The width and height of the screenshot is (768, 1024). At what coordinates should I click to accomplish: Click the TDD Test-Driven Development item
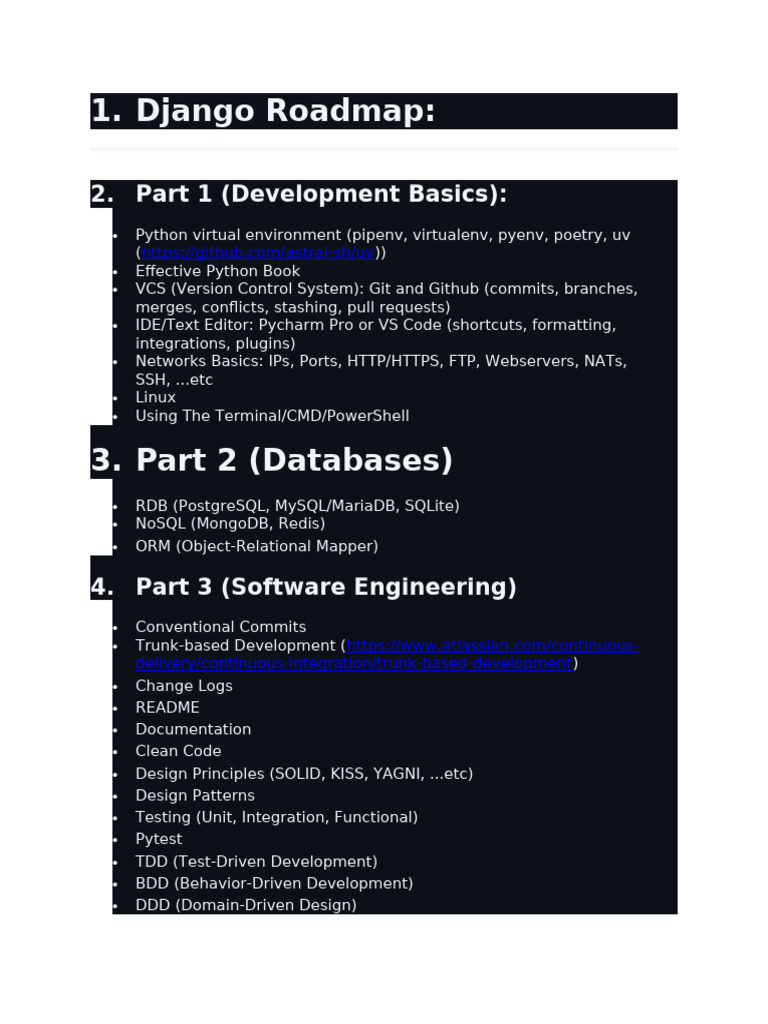point(257,862)
